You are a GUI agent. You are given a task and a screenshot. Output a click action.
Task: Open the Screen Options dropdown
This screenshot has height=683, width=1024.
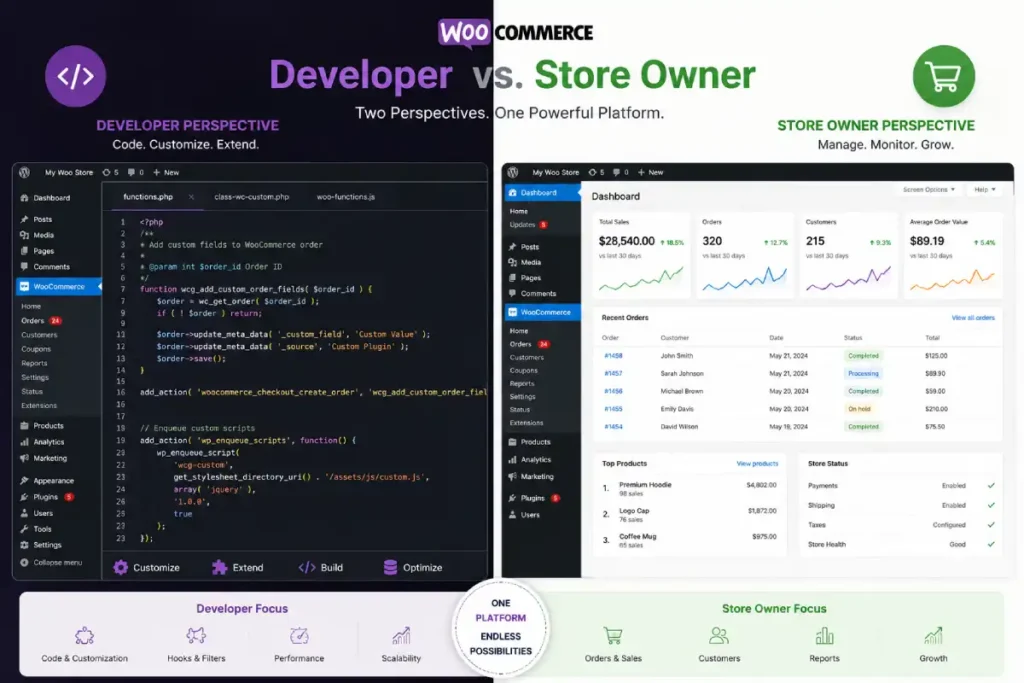click(929, 189)
